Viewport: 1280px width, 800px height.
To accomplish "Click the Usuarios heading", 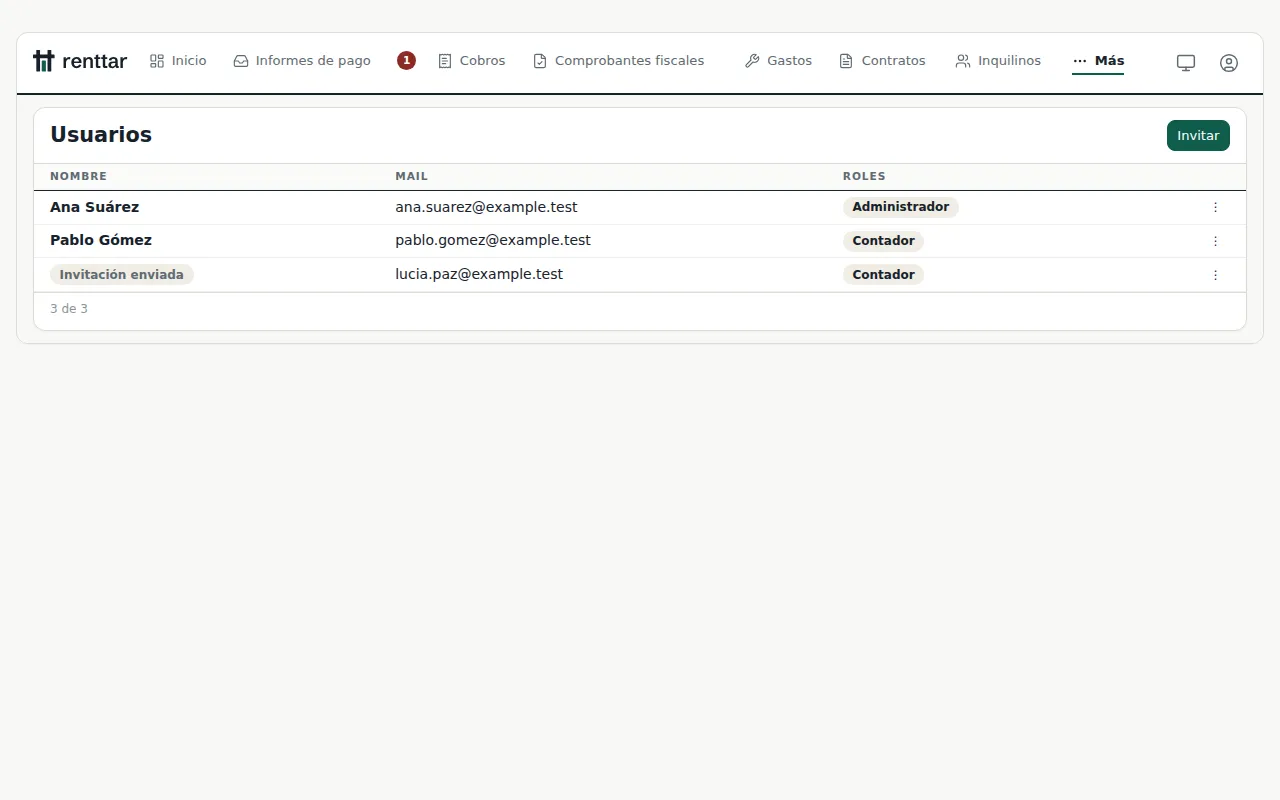I will click(x=101, y=135).
